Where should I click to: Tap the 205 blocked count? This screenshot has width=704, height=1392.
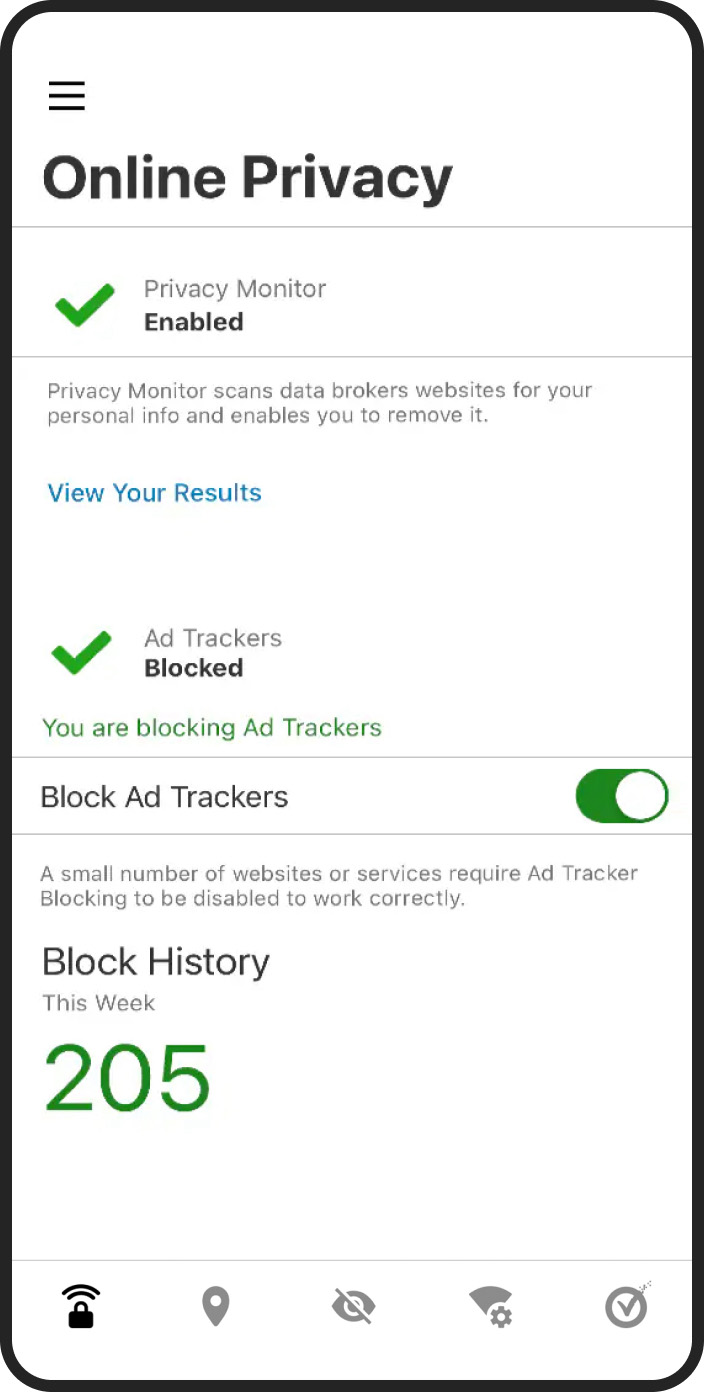(x=127, y=1079)
